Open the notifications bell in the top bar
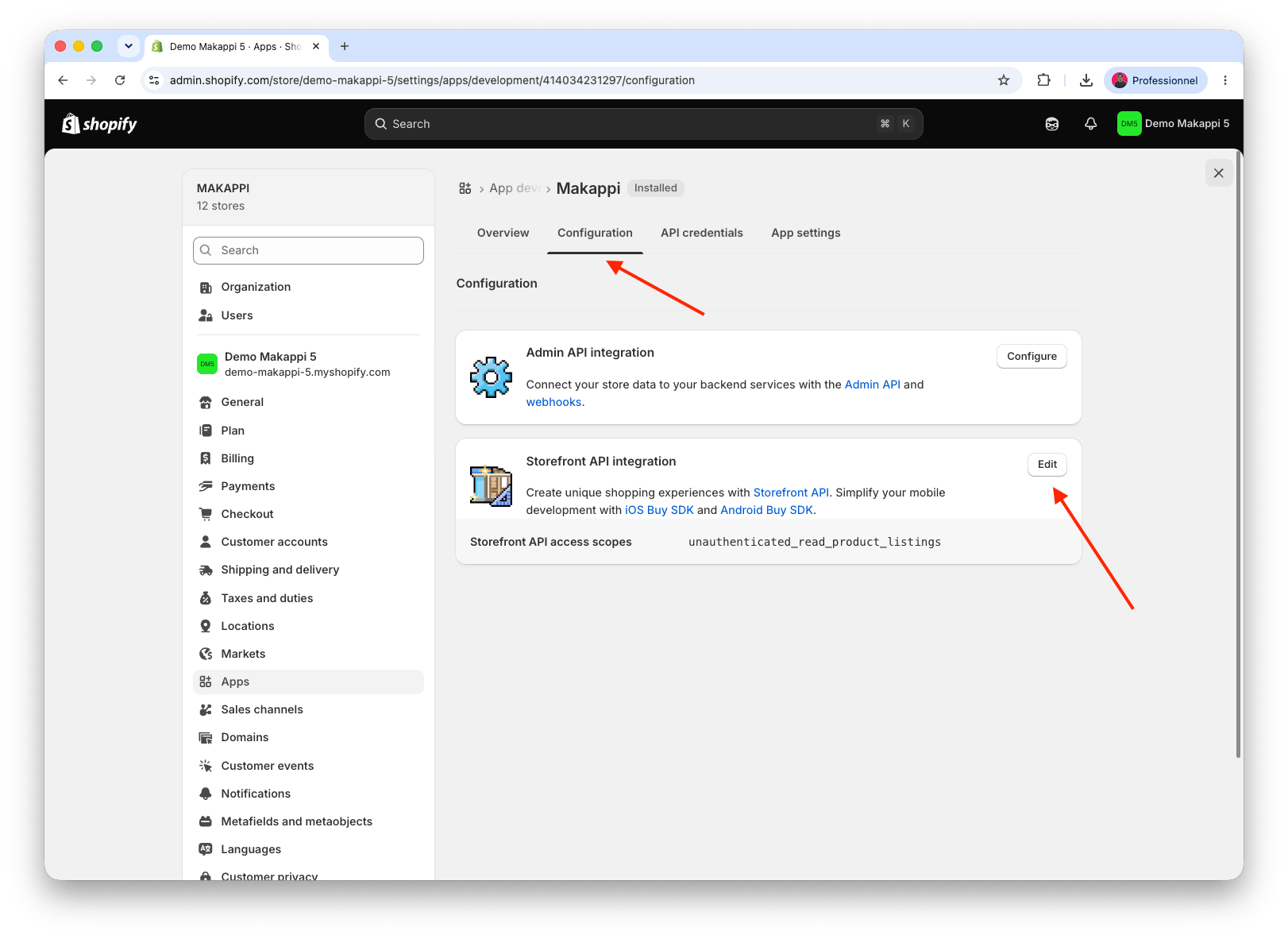 point(1091,124)
